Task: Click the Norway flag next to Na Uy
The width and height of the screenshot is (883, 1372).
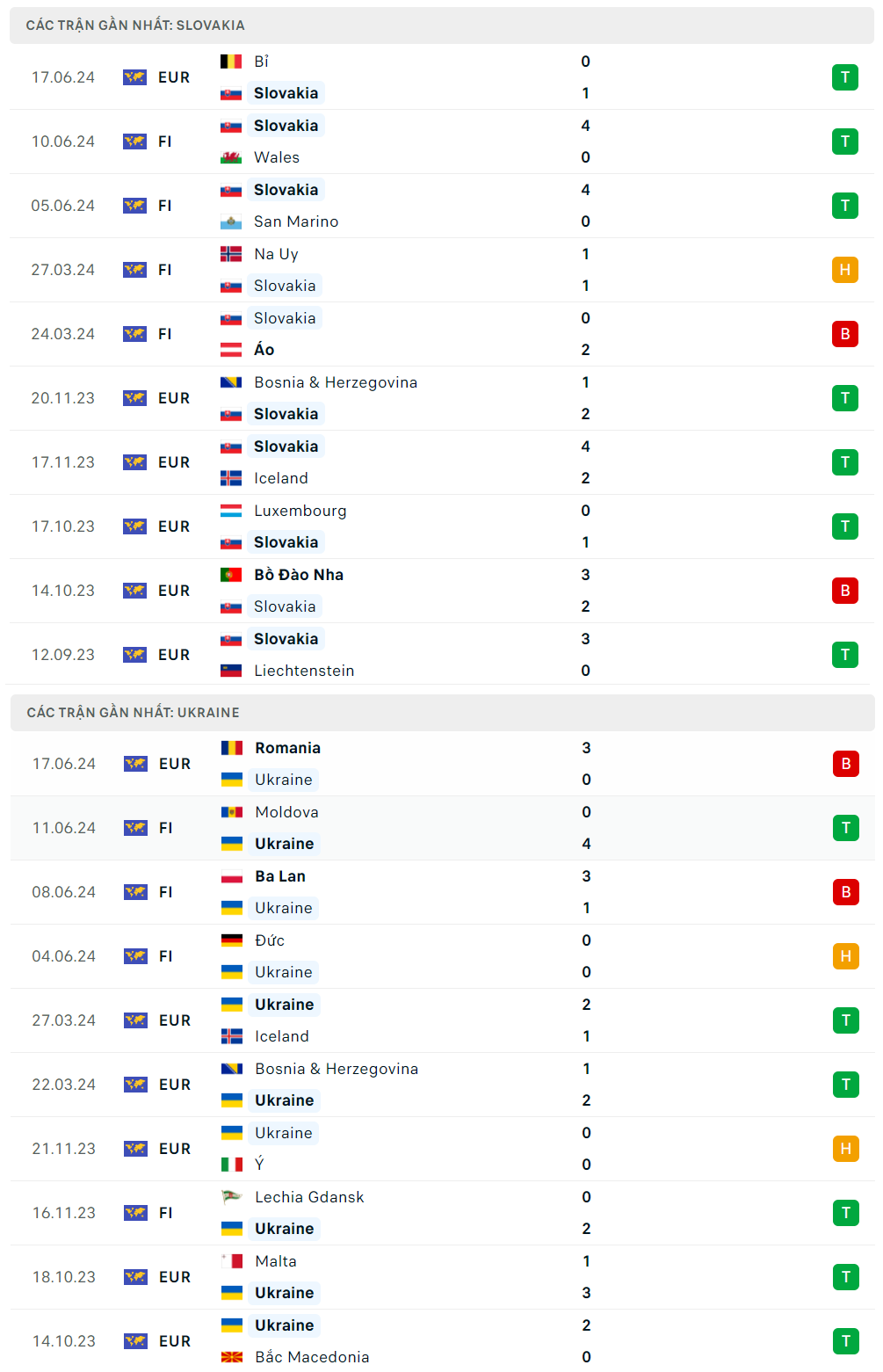Action: click(x=230, y=254)
